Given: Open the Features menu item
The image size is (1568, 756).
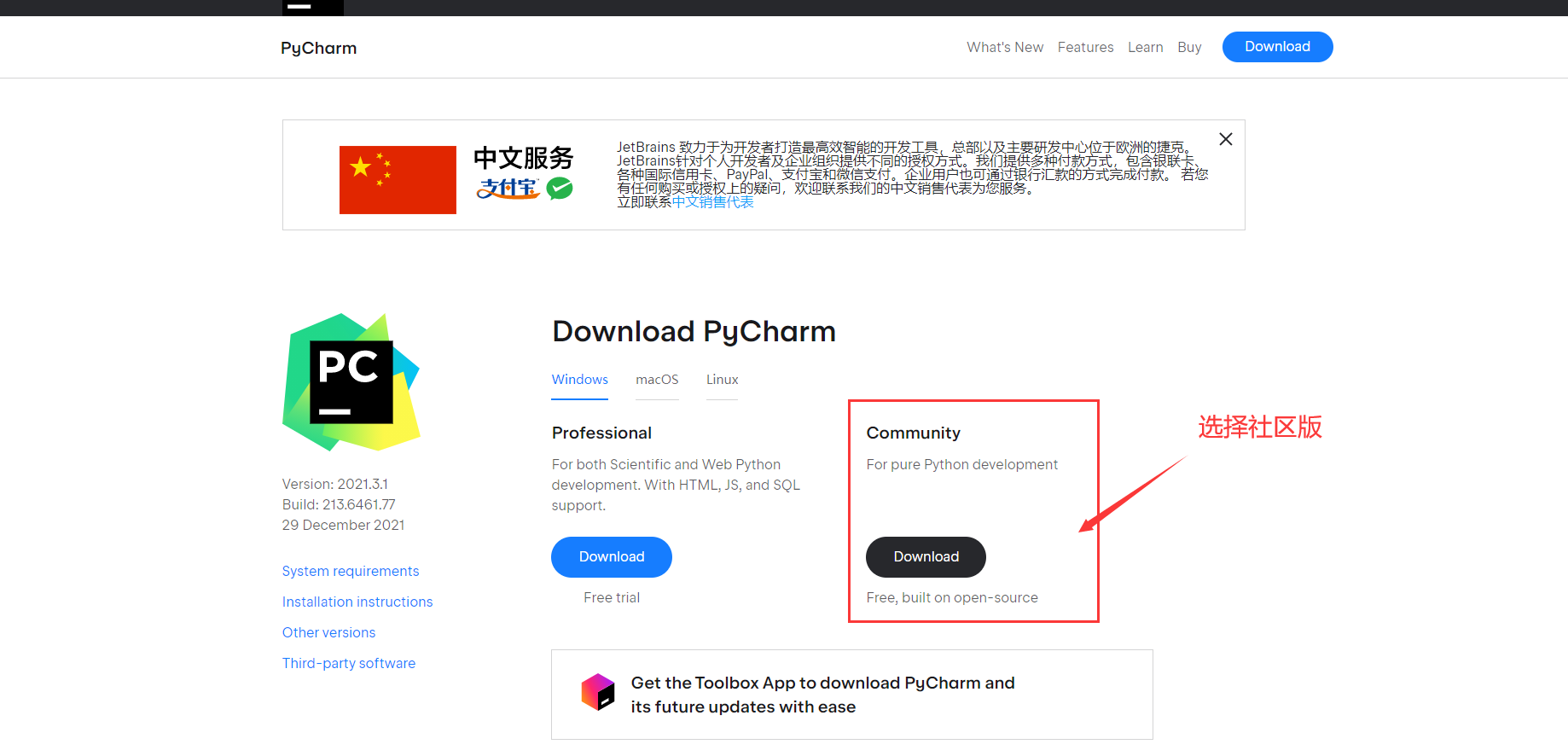Looking at the screenshot, I should (x=1085, y=48).
